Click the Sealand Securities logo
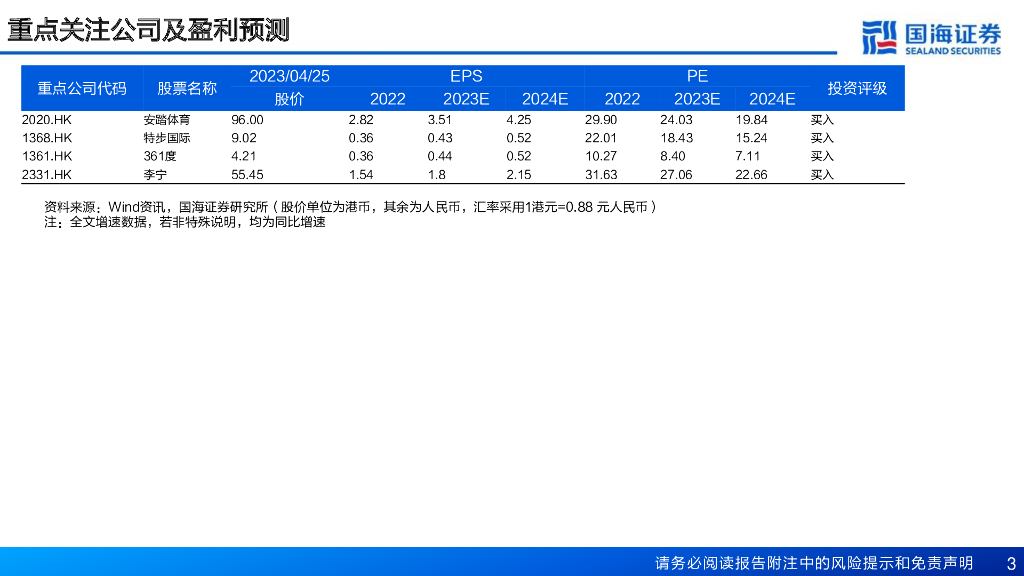The height and width of the screenshot is (576, 1024). pyautogui.click(x=931, y=37)
